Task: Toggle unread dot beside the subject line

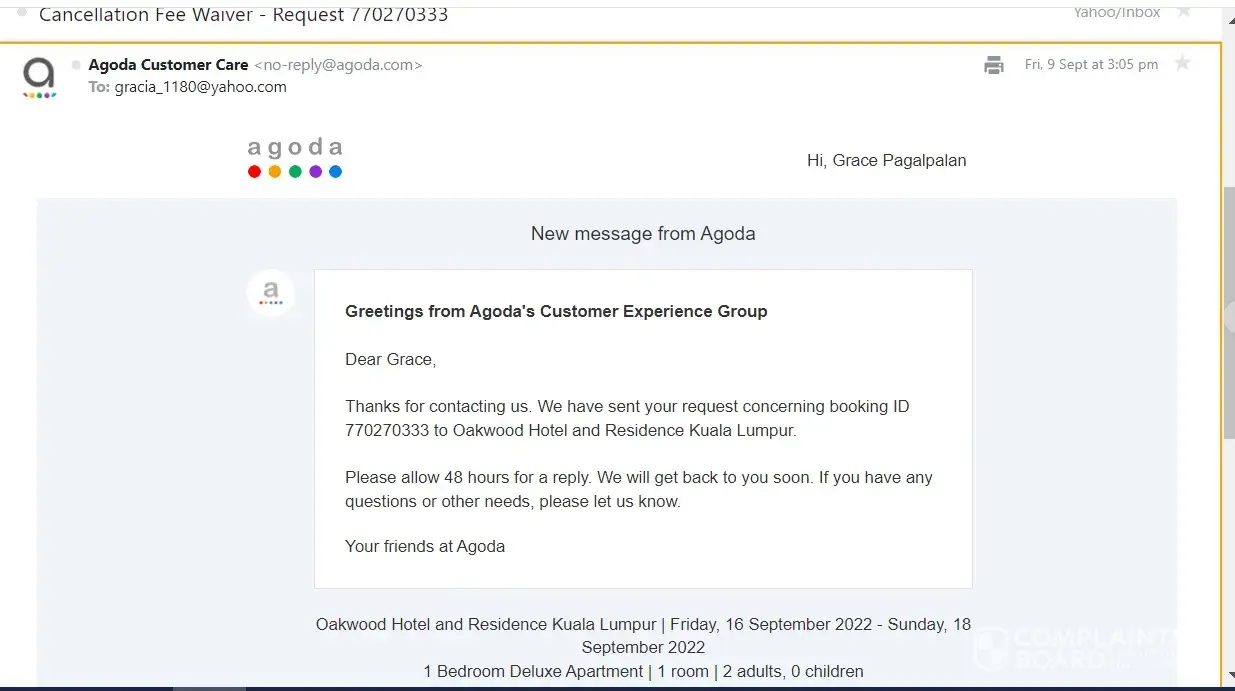Action: coord(22,13)
